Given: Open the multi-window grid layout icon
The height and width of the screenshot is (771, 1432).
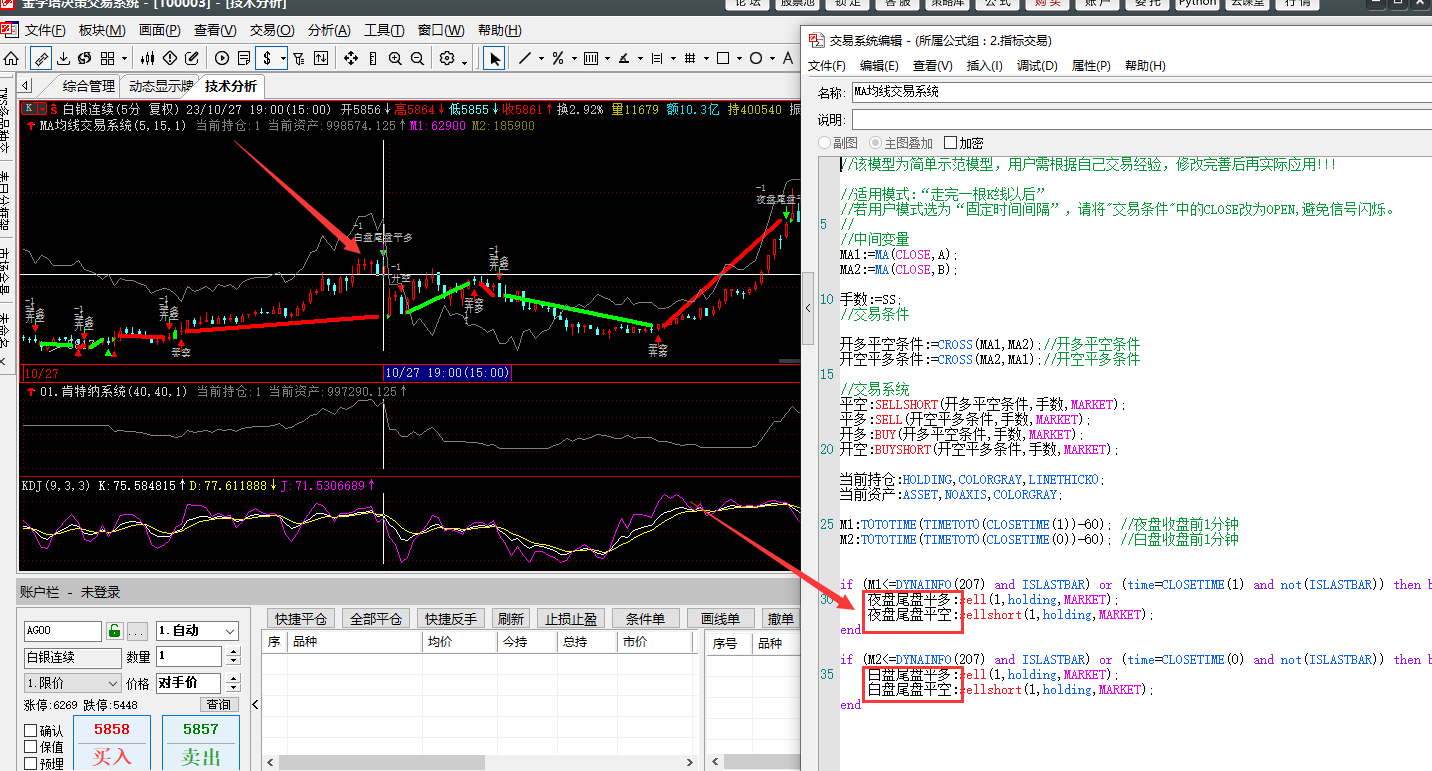Looking at the screenshot, I should click(107, 58).
